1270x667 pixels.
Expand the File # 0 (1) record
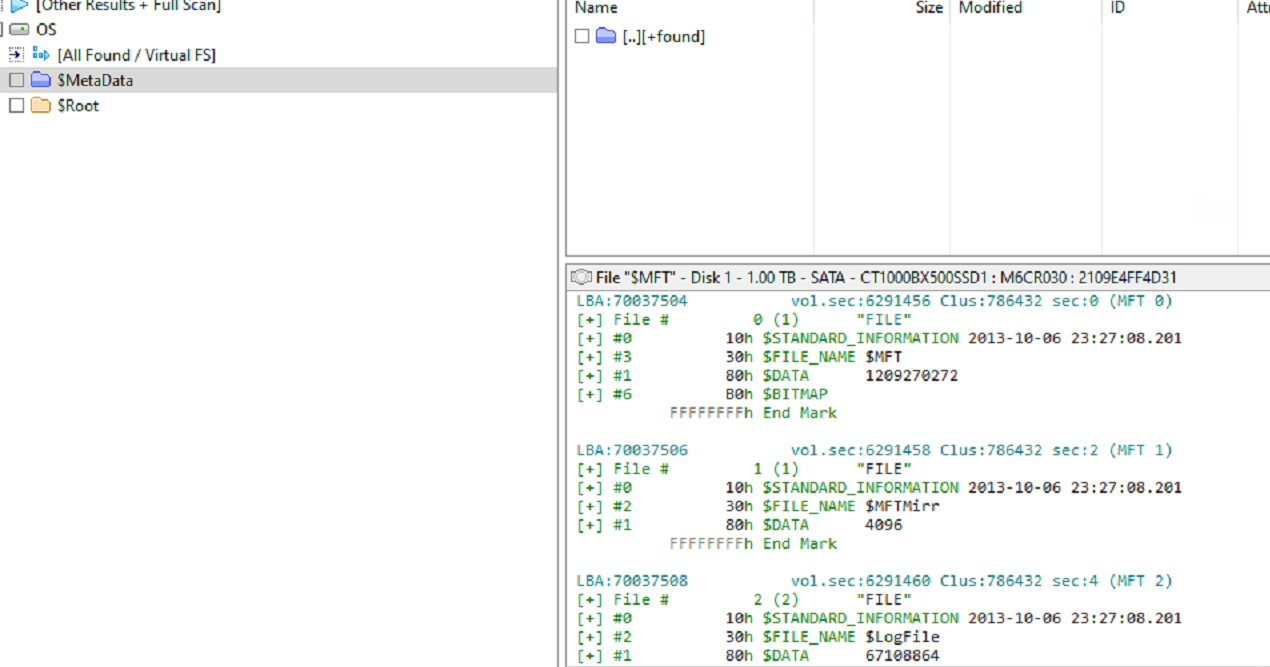coord(591,320)
